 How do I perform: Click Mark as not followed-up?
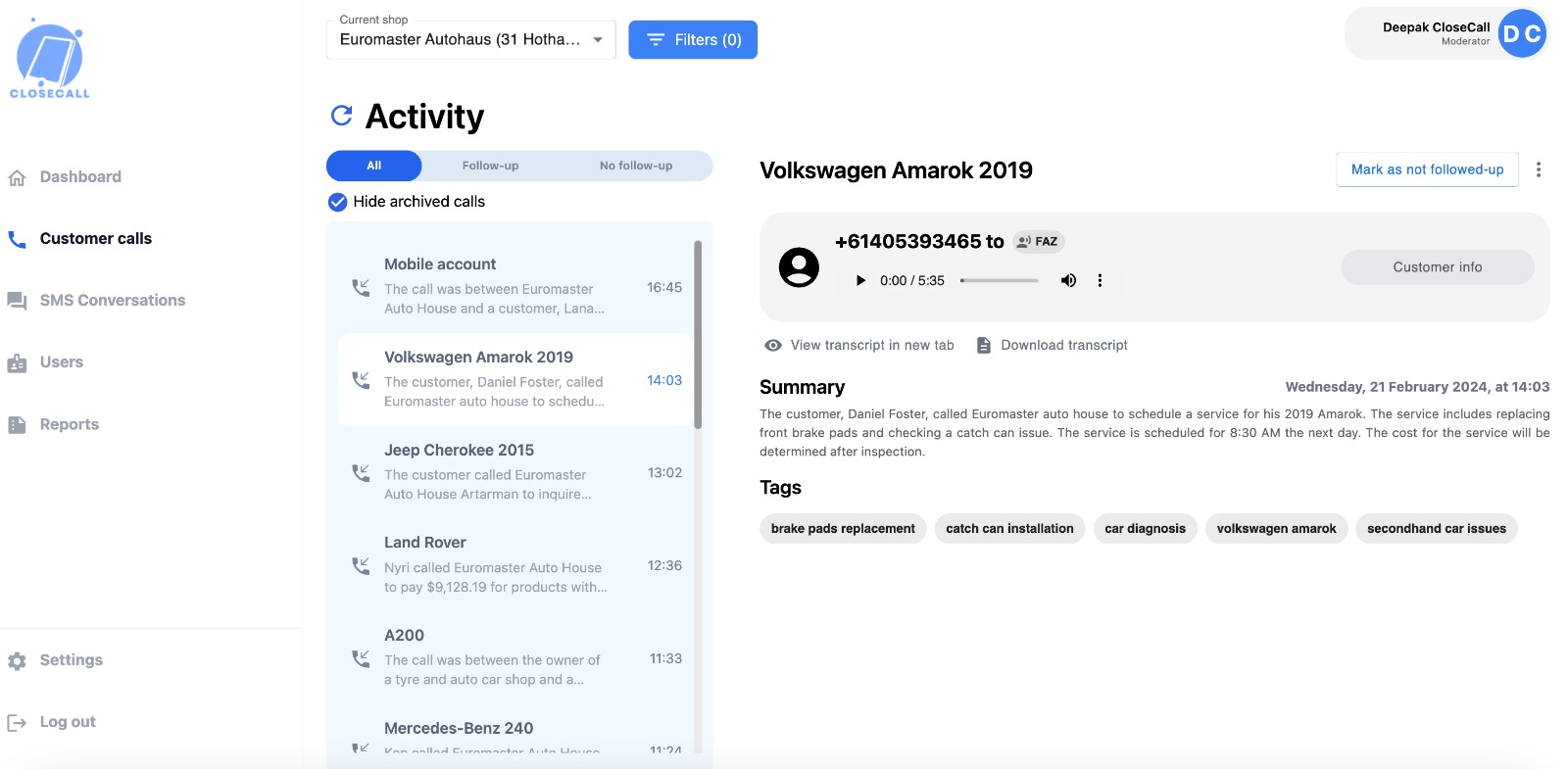pyautogui.click(x=1427, y=169)
